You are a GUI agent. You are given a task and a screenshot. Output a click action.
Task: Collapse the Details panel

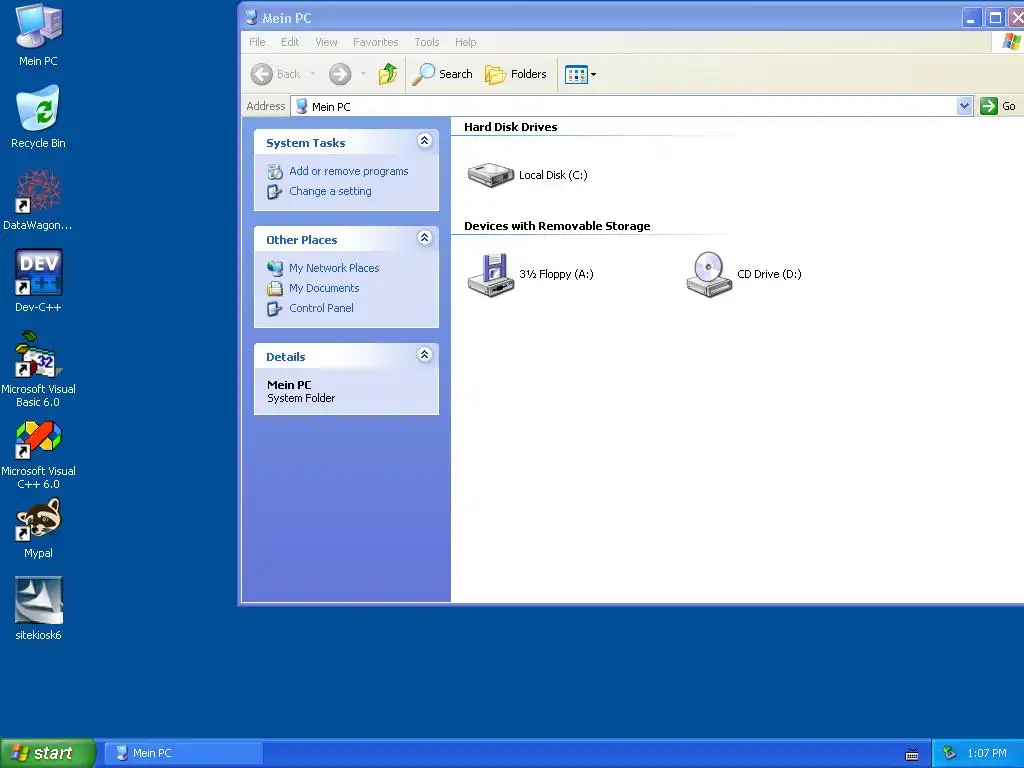(424, 355)
